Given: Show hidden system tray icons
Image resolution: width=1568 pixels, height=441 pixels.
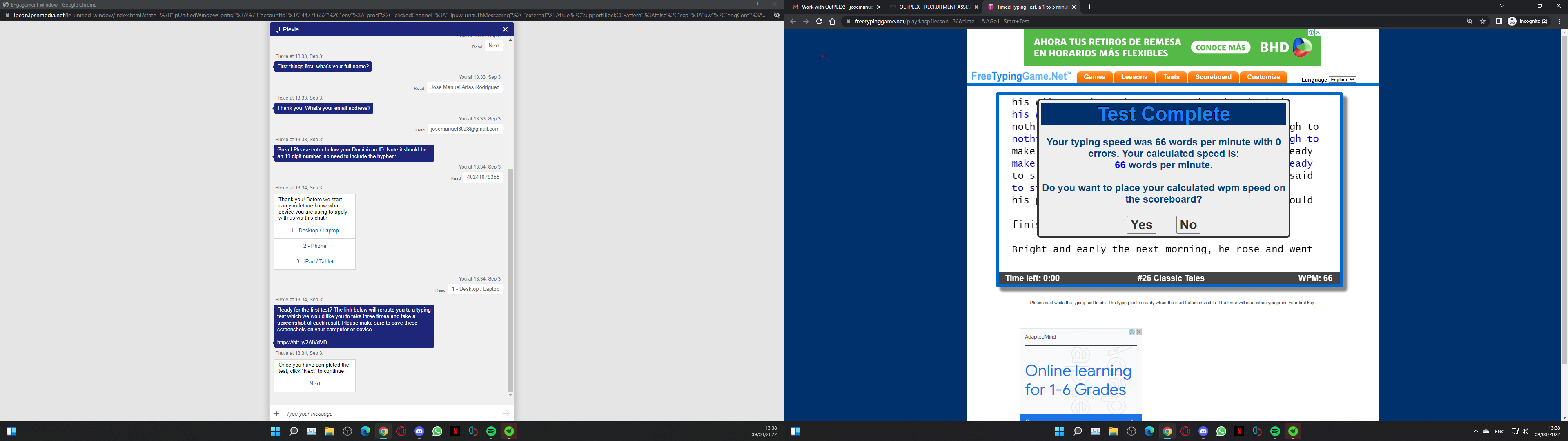Looking at the screenshot, I should point(1475,431).
